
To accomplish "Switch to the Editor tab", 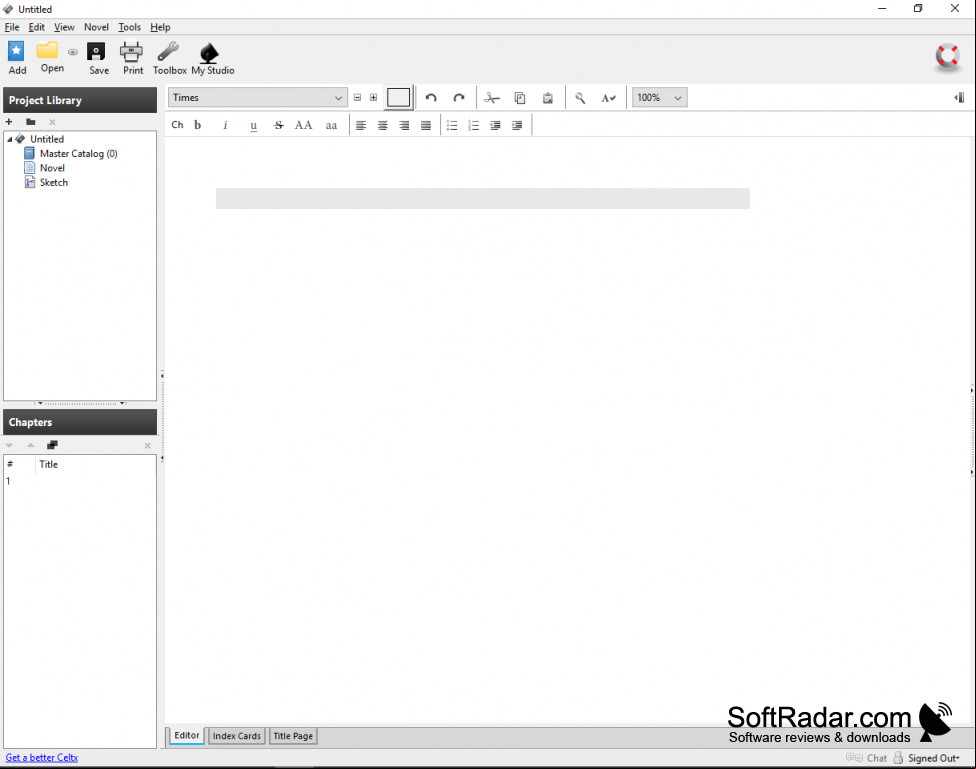I will pyautogui.click(x=187, y=735).
